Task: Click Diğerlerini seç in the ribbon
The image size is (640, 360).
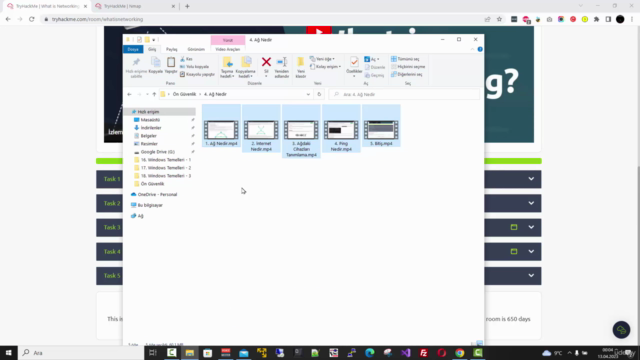Action: (407, 74)
